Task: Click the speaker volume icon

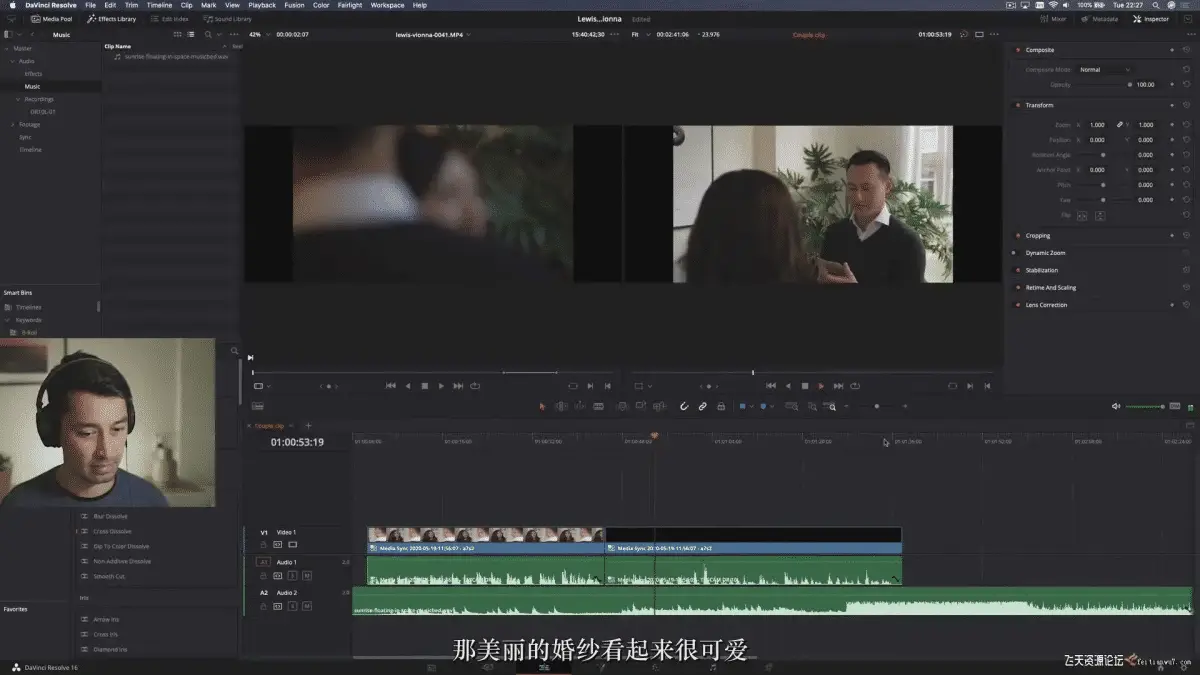Action: pyautogui.click(x=1116, y=406)
